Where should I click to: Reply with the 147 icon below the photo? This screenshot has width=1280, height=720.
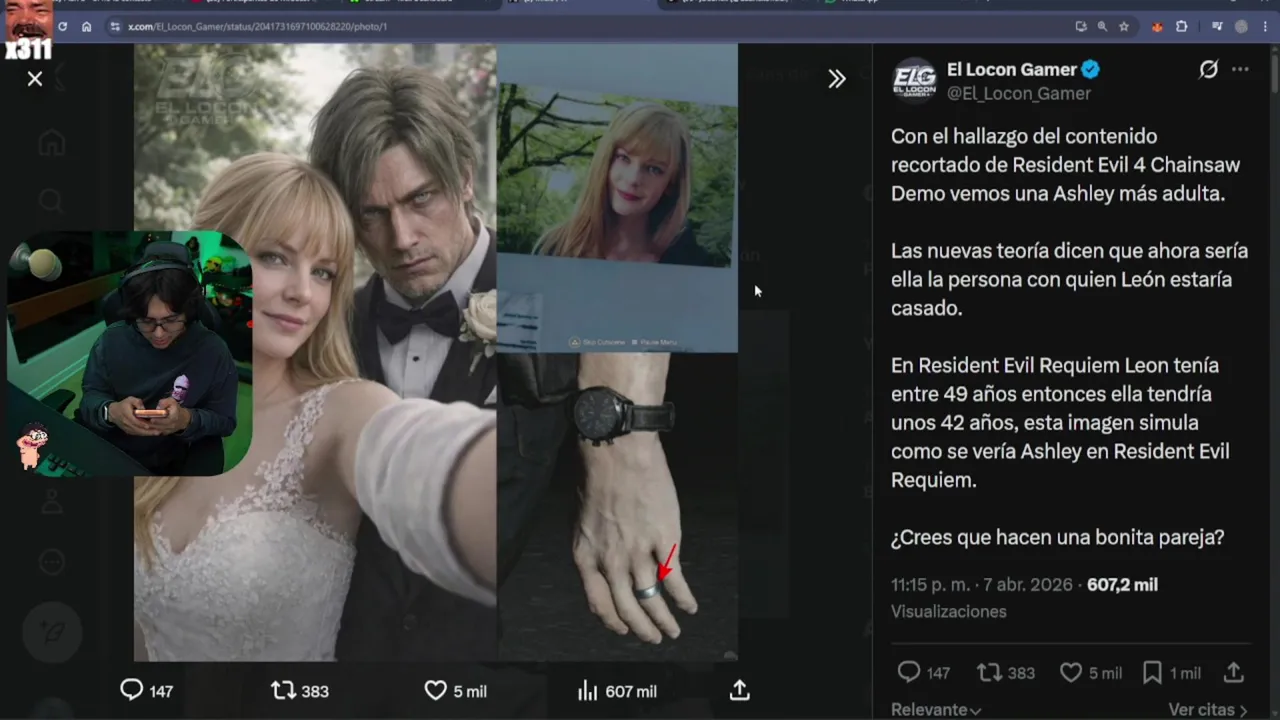(x=146, y=690)
